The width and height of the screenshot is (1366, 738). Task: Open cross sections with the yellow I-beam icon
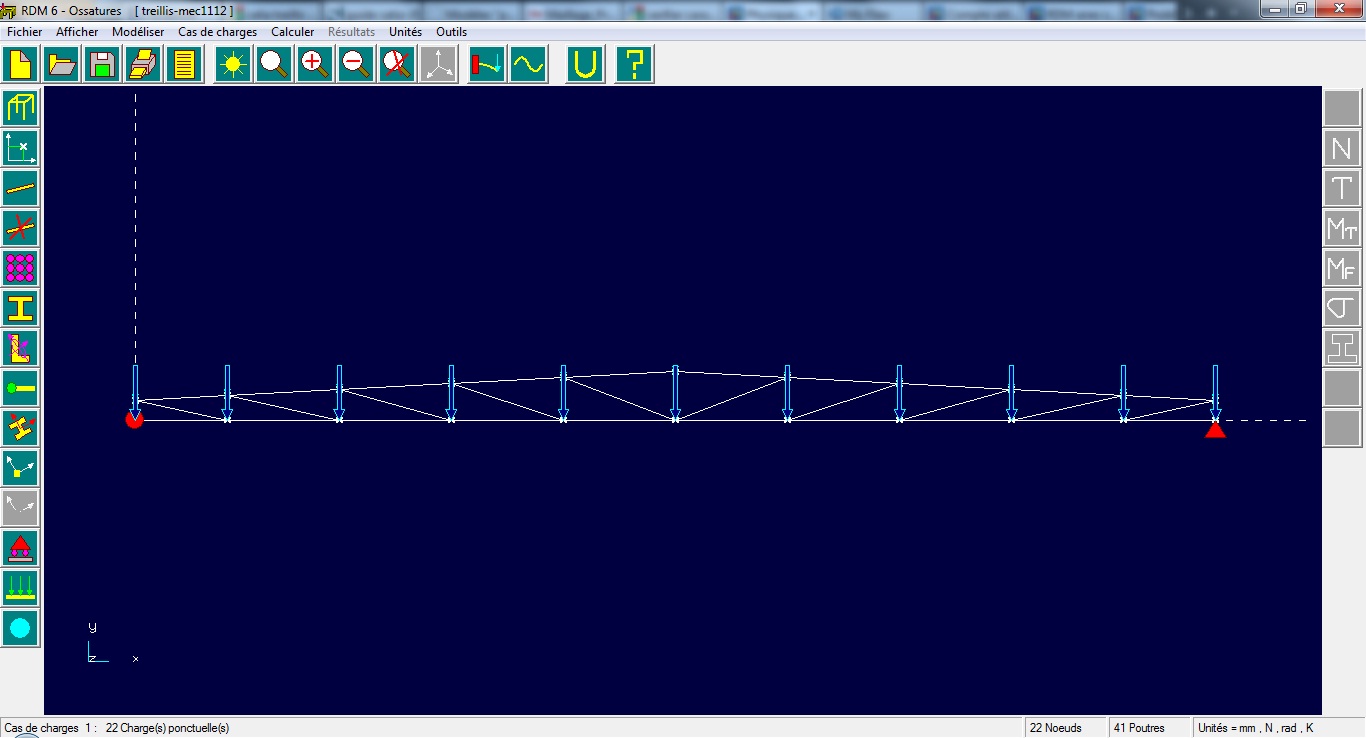[21, 308]
